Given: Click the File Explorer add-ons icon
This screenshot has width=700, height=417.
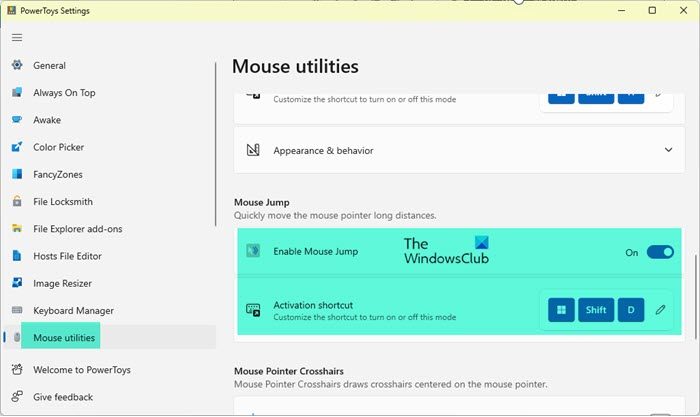Looking at the screenshot, I should (17, 229).
